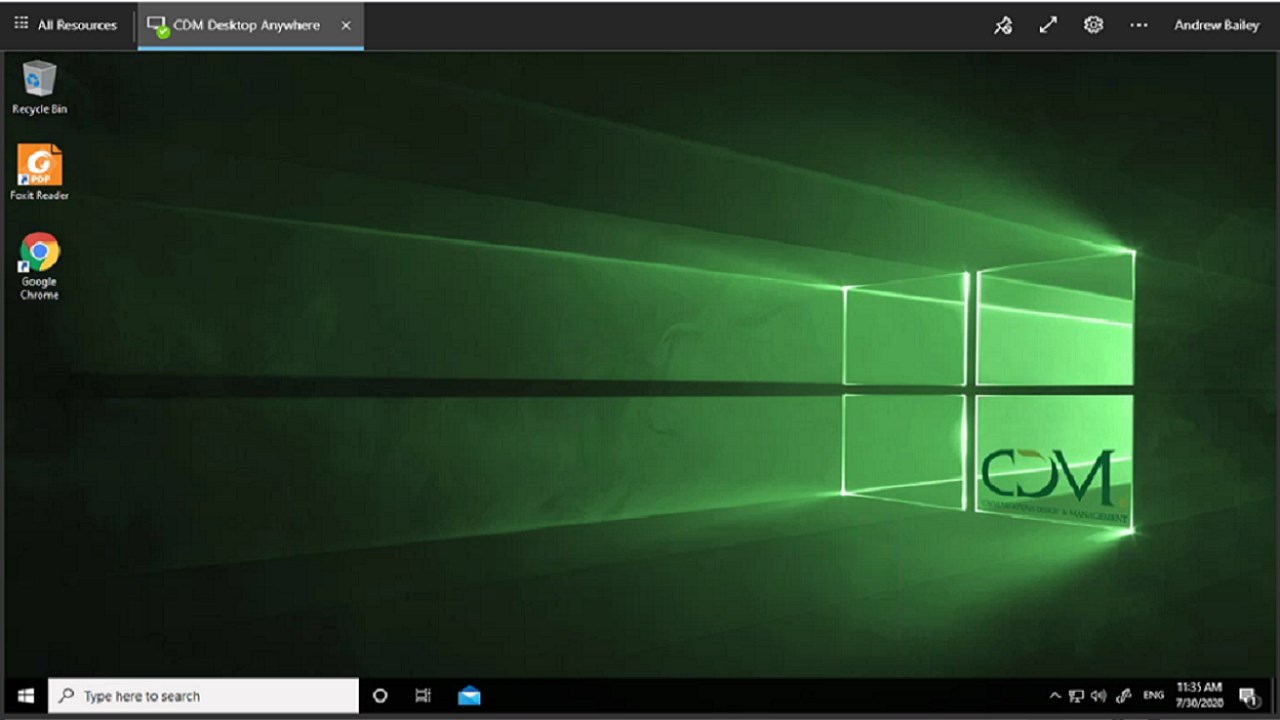
Task: Change the ENG input language indicator
Action: point(1153,696)
